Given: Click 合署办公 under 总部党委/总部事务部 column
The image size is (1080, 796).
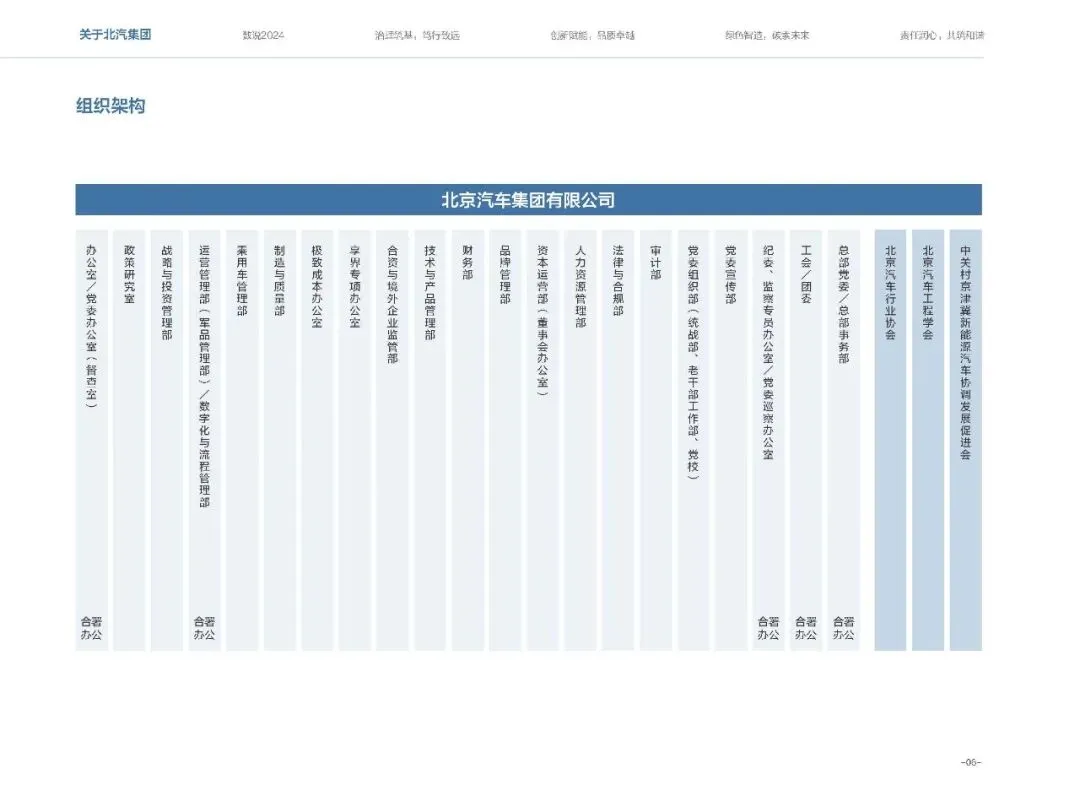Looking at the screenshot, I should (x=844, y=628).
